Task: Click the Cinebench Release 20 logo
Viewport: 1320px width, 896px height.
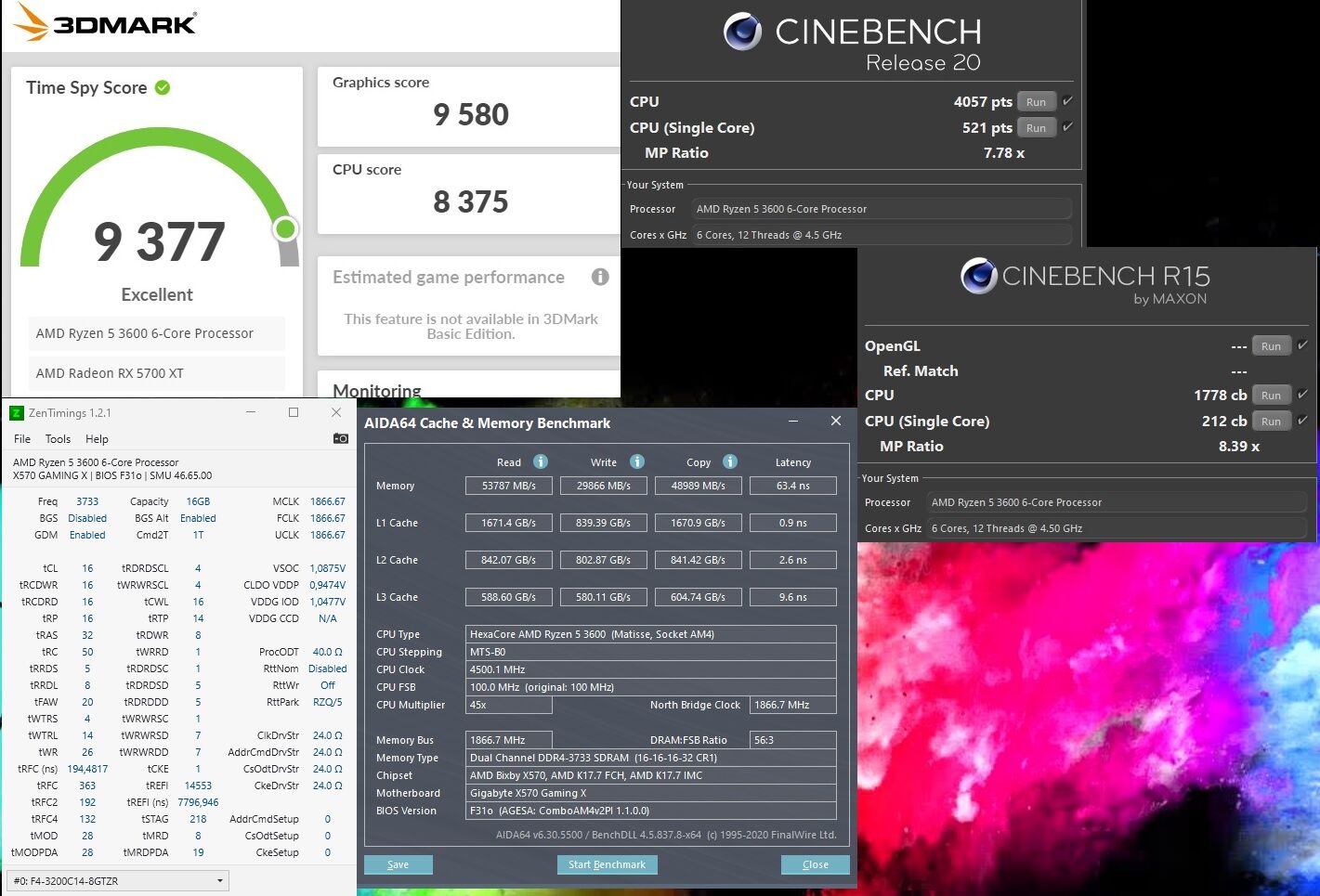Action: tap(742, 32)
